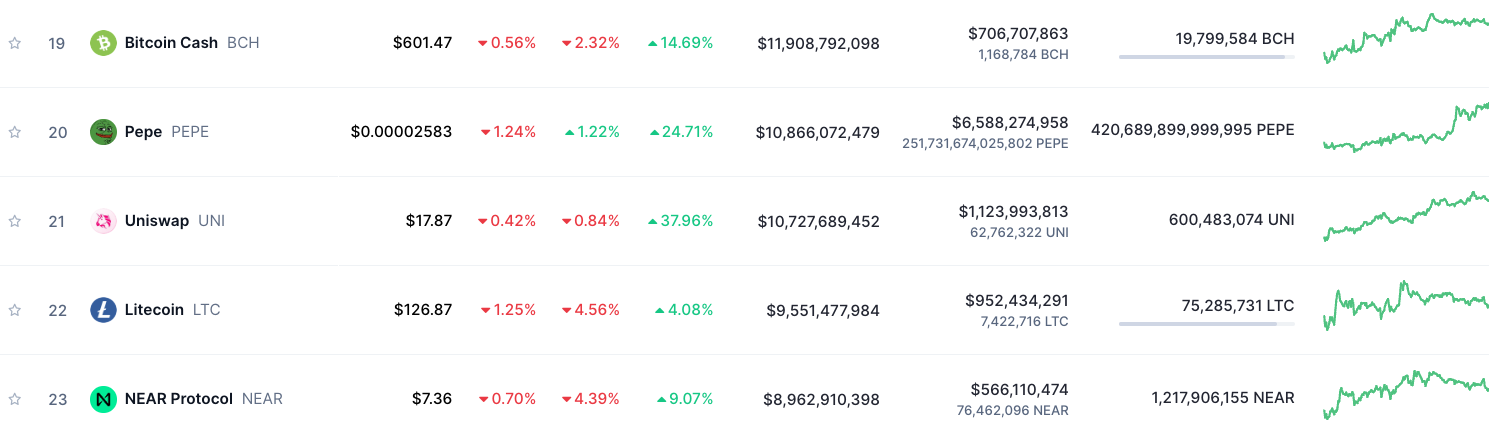Open the Uniswap name link
Image resolution: width=1512 pixels, height=442 pixels.
(157, 221)
